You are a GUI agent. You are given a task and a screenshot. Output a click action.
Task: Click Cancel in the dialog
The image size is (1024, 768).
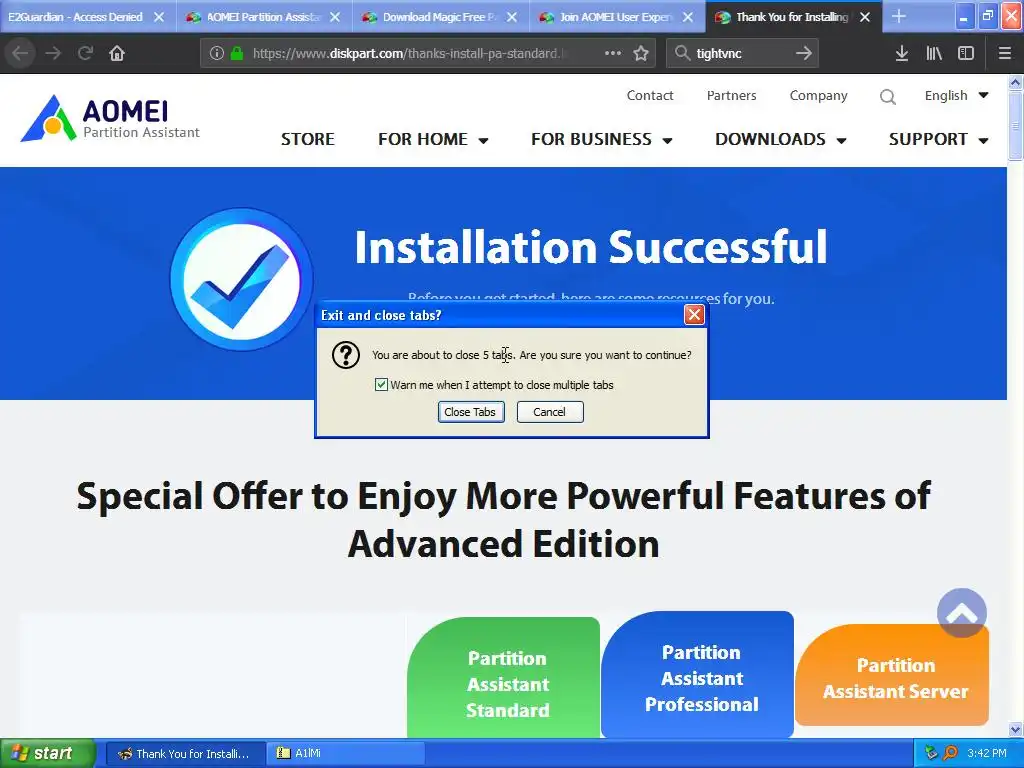point(550,412)
